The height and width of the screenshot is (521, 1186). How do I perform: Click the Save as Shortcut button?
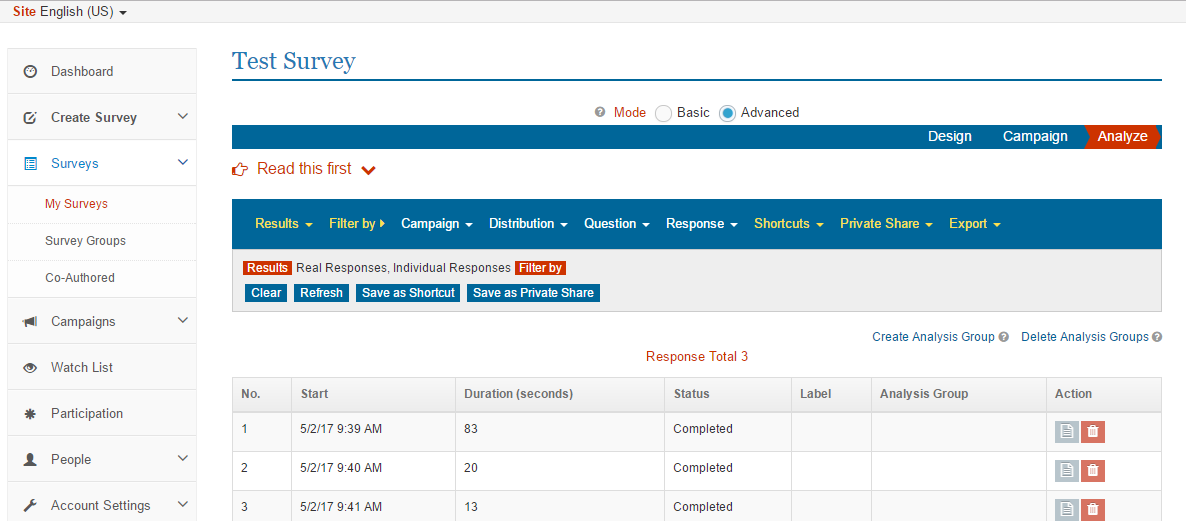408,293
